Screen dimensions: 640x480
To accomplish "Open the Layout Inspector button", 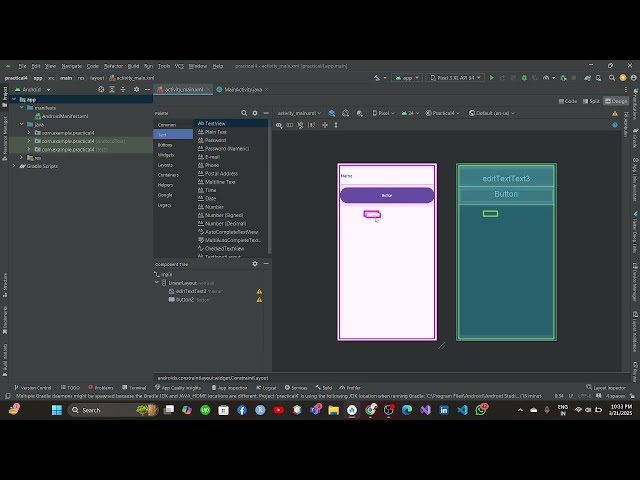I will click(x=606, y=387).
